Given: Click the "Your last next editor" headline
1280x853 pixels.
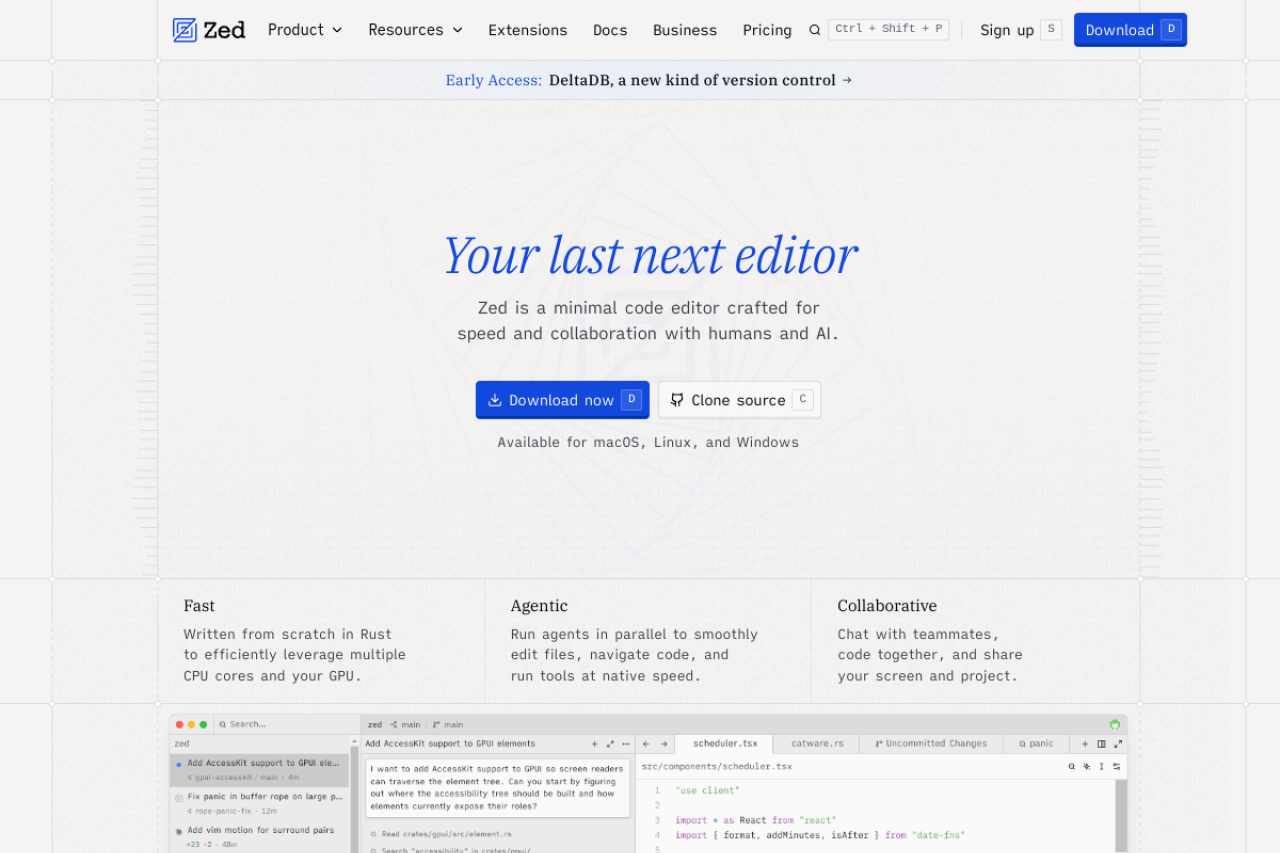Looking at the screenshot, I should tap(650, 255).
